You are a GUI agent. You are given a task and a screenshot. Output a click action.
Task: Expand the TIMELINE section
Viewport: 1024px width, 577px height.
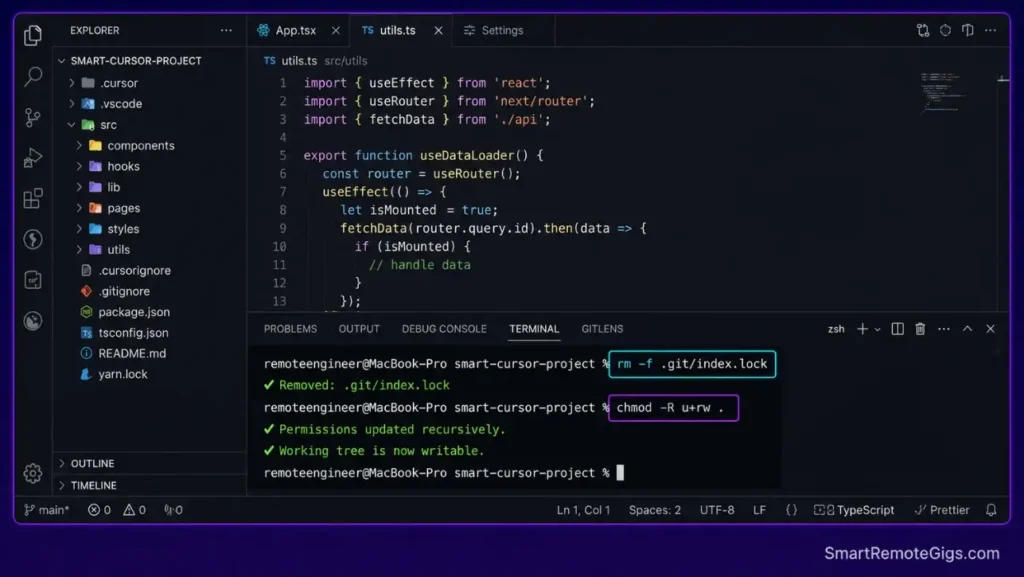[x=62, y=486]
